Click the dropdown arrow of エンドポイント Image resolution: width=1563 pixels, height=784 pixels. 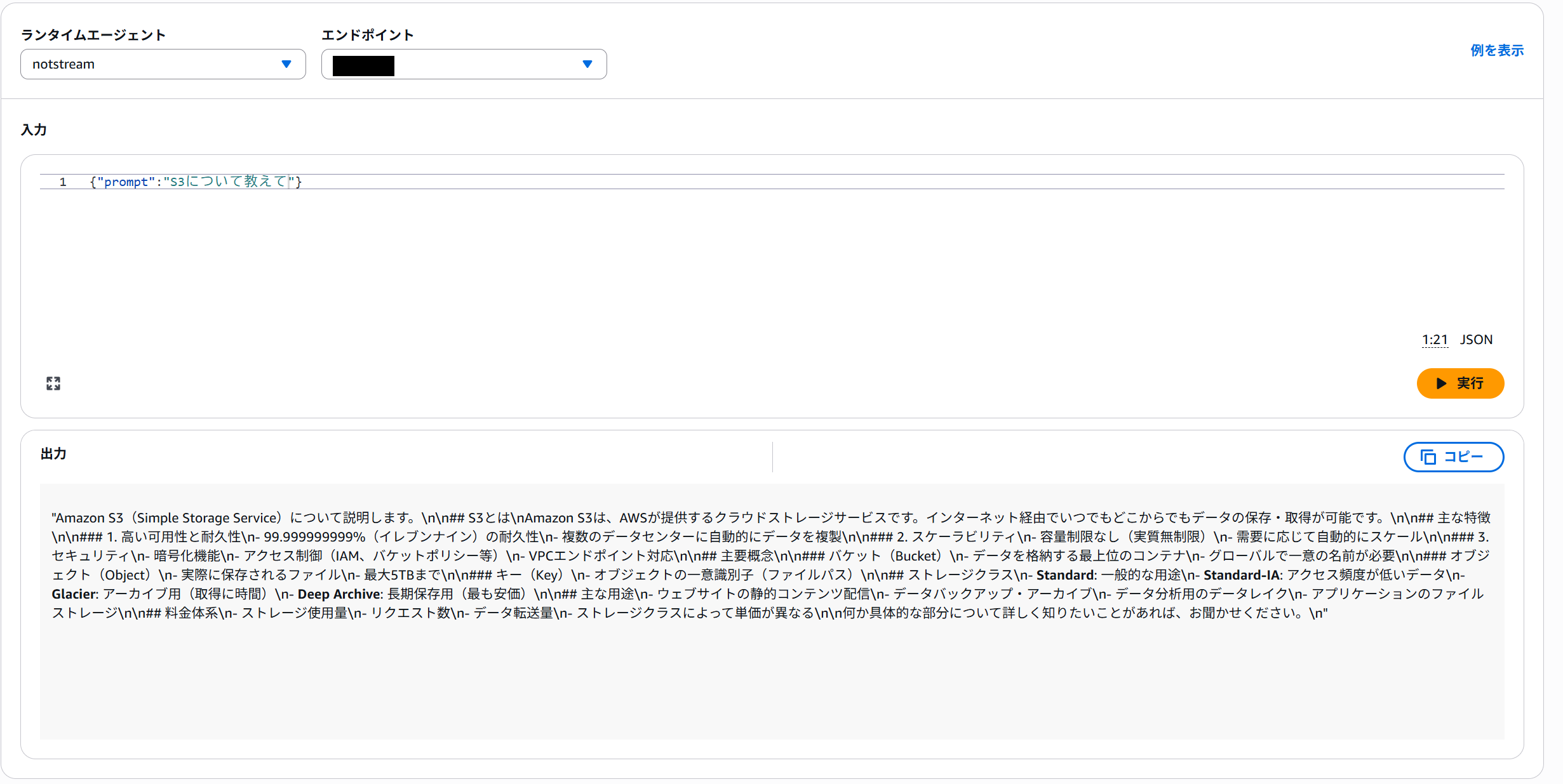pos(587,64)
